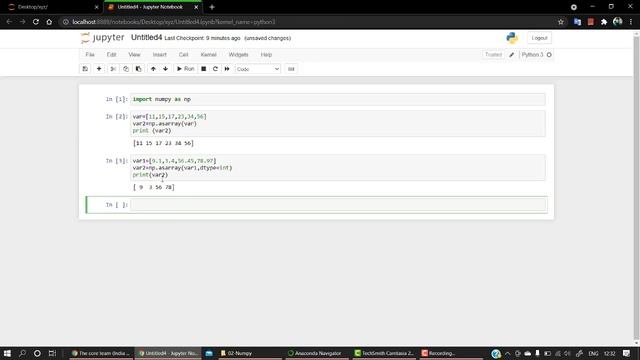The image size is (640, 360).
Task: Open the Widgets menu
Action: [x=238, y=55]
